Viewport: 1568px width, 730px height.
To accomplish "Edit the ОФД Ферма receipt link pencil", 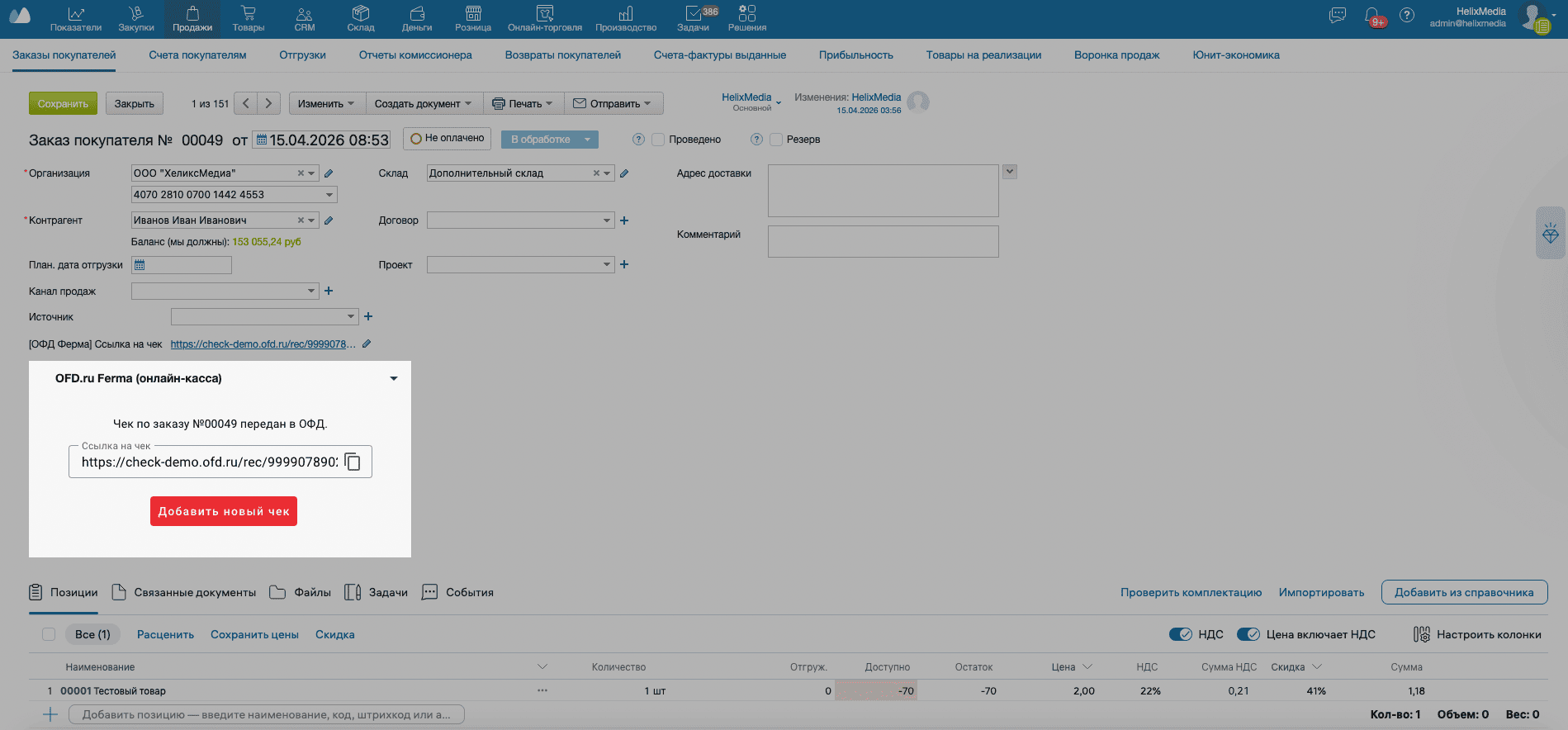I will 367,344.
